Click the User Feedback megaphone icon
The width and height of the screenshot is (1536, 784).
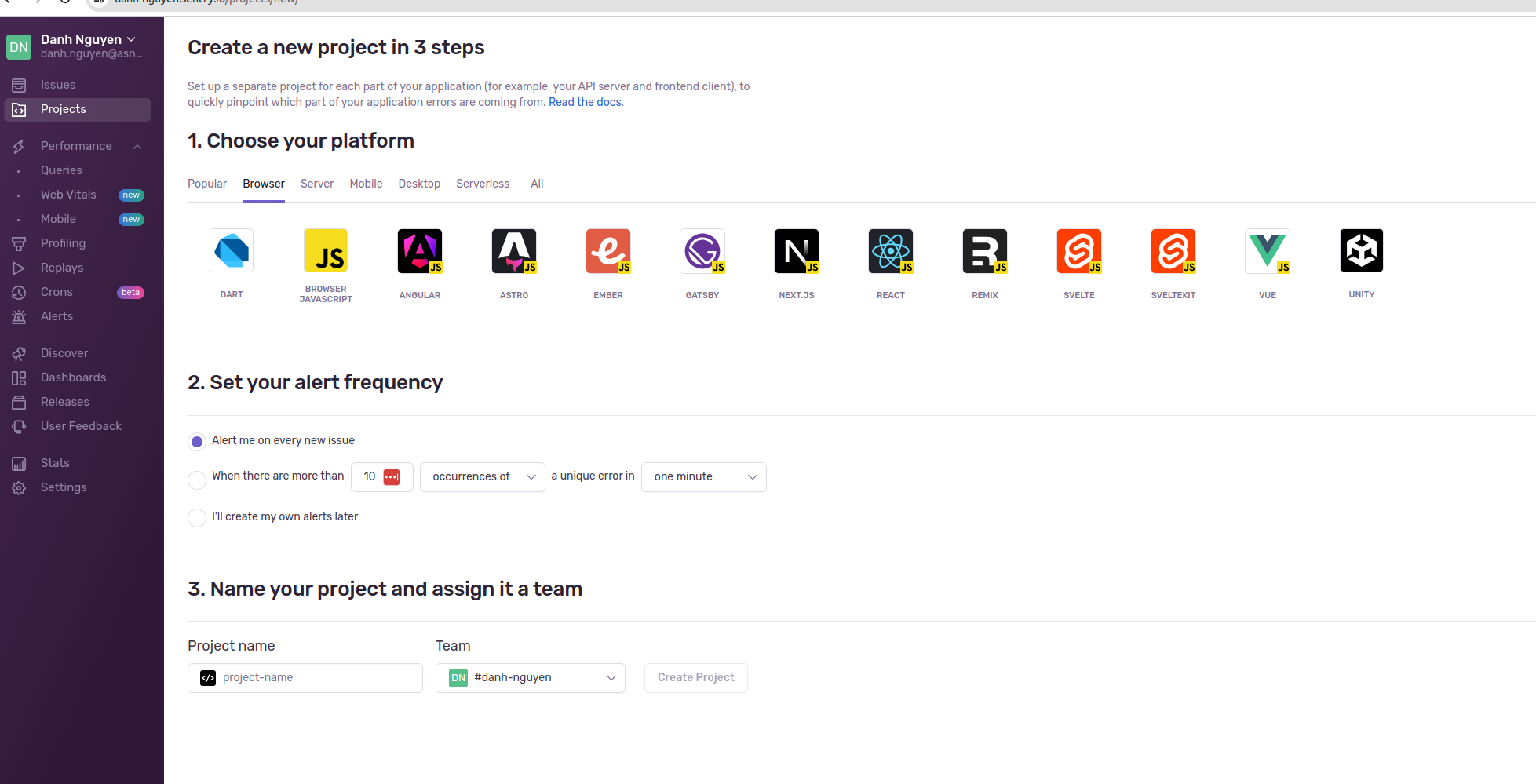pos(19,427)
